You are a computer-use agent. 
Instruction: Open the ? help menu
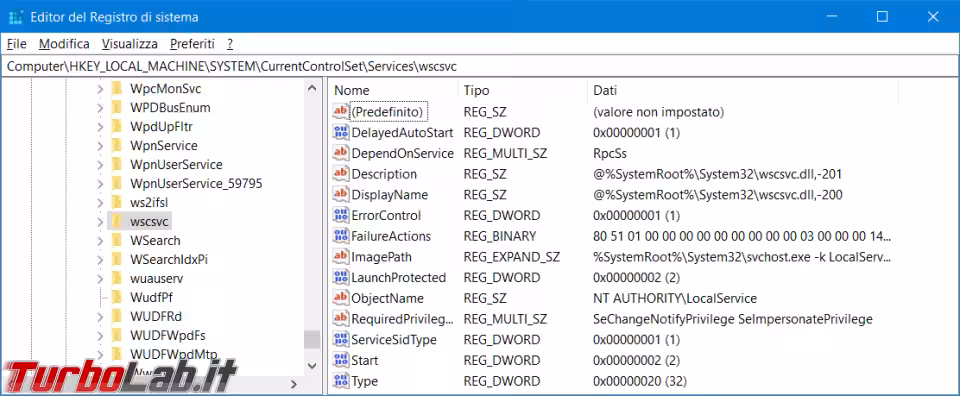tap(230, 44)
